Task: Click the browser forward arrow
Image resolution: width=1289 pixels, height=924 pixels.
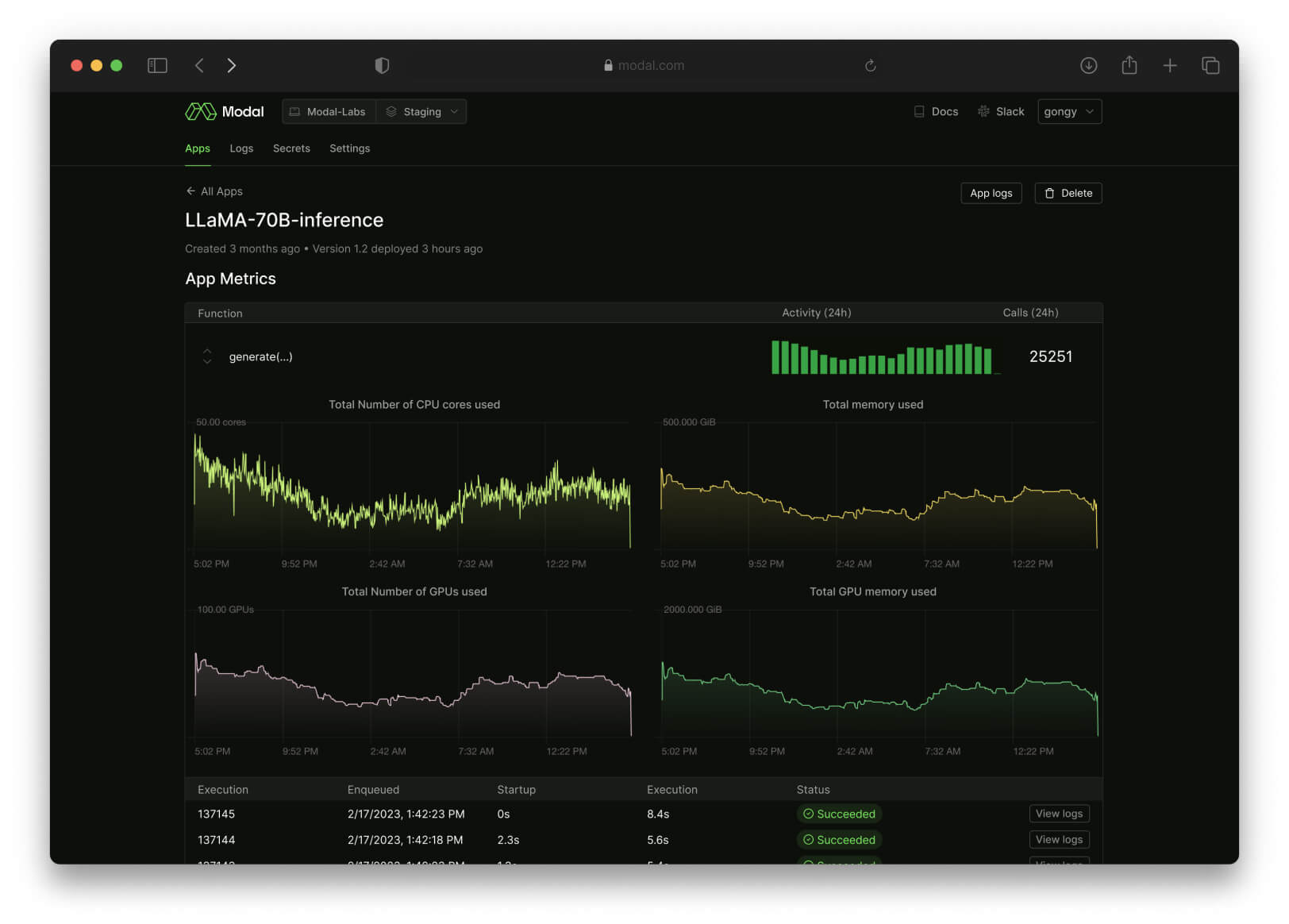Action: coord(231,65)
